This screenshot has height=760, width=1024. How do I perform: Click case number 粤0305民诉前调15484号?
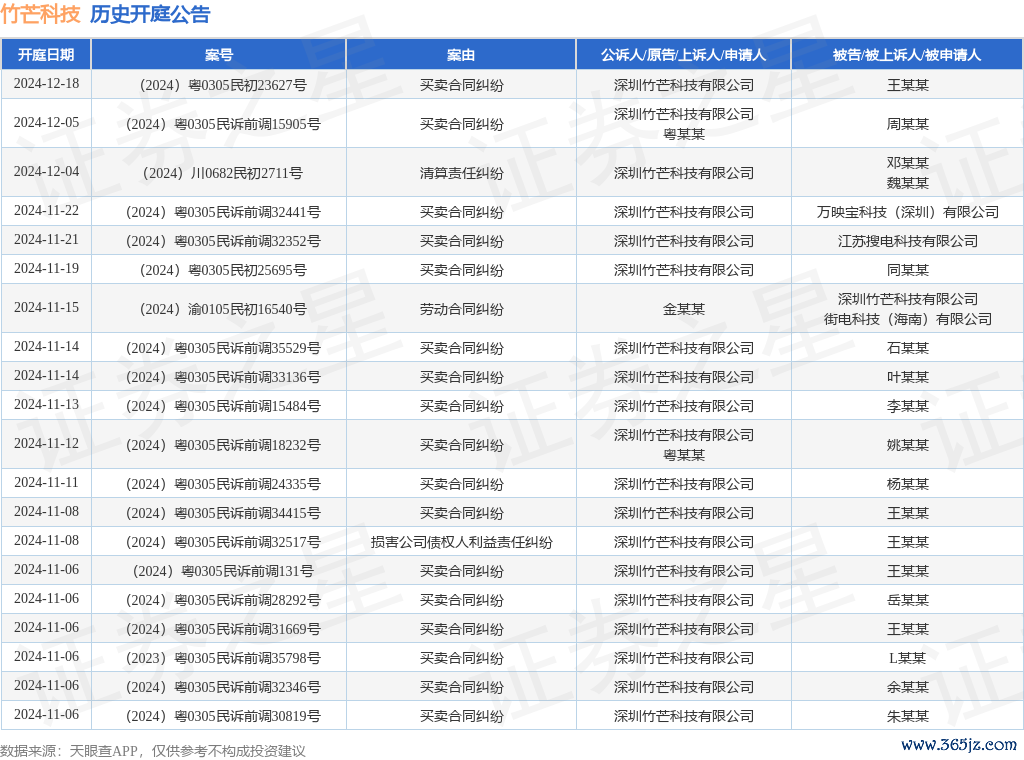tap(223, 406)
